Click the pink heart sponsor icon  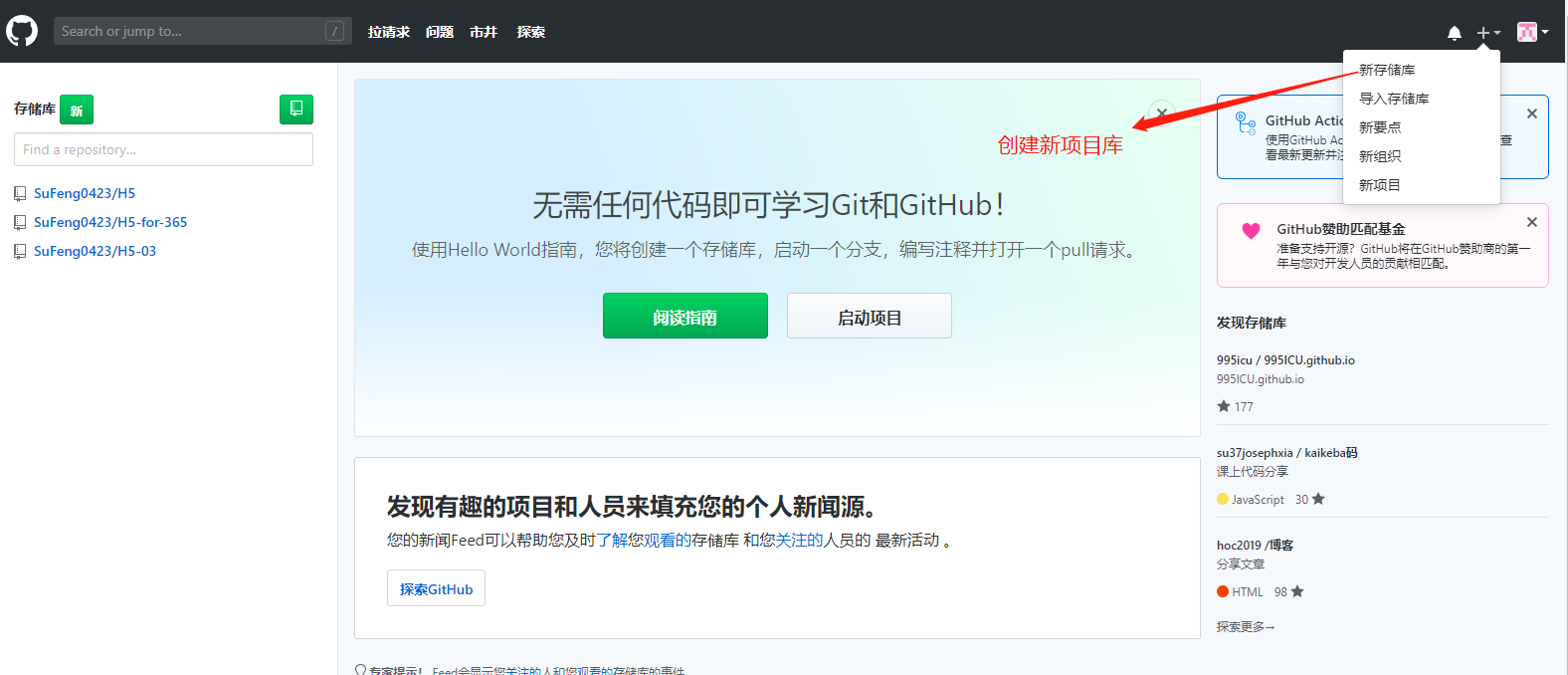pyautogui.click(x=1252, y=231)
